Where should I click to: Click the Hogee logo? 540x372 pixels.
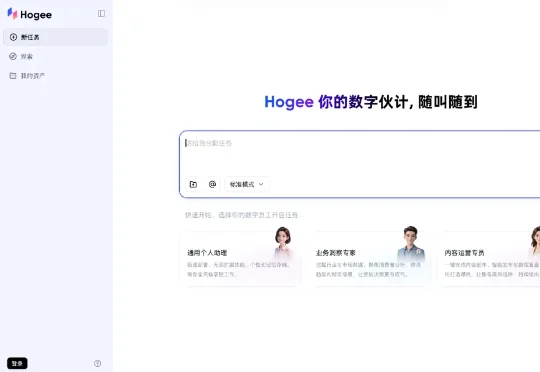coord(30,14)
